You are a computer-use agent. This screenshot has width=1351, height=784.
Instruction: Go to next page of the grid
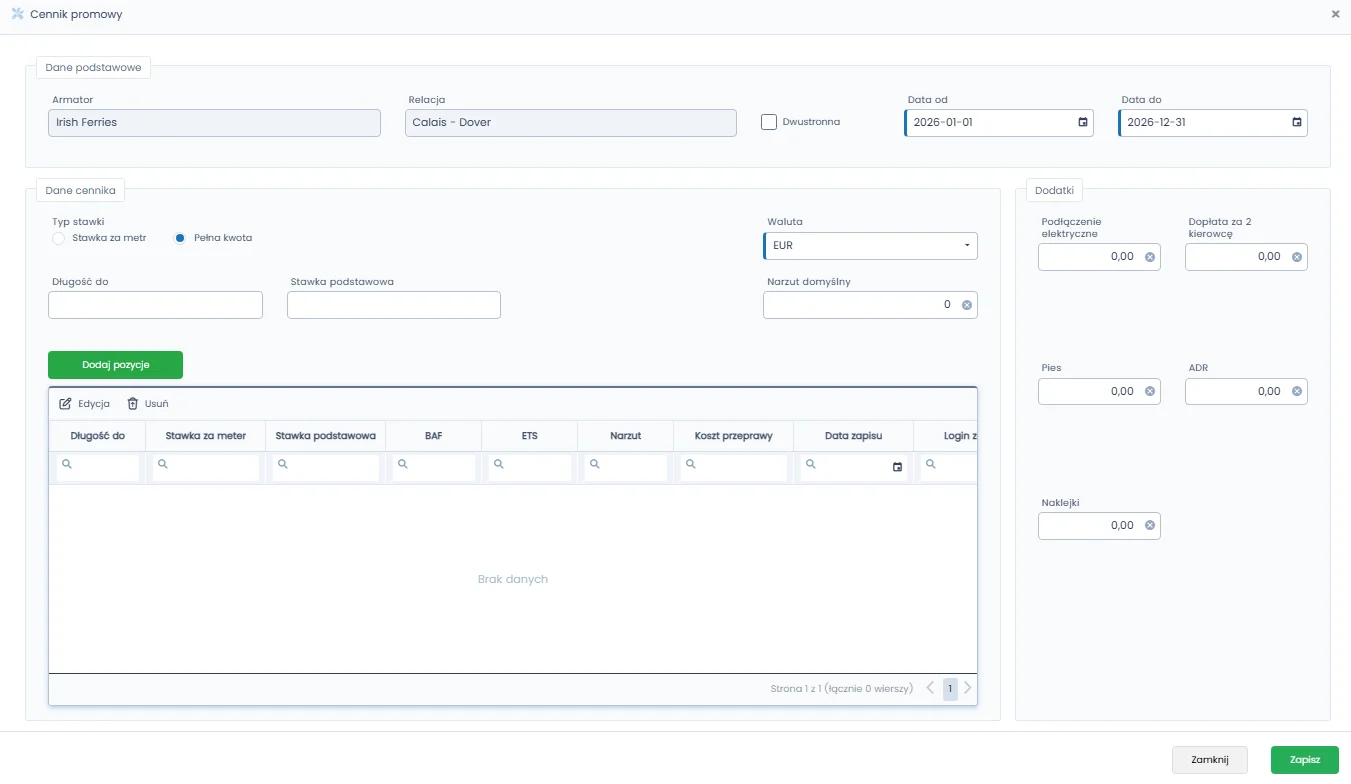tap(967, 688)
